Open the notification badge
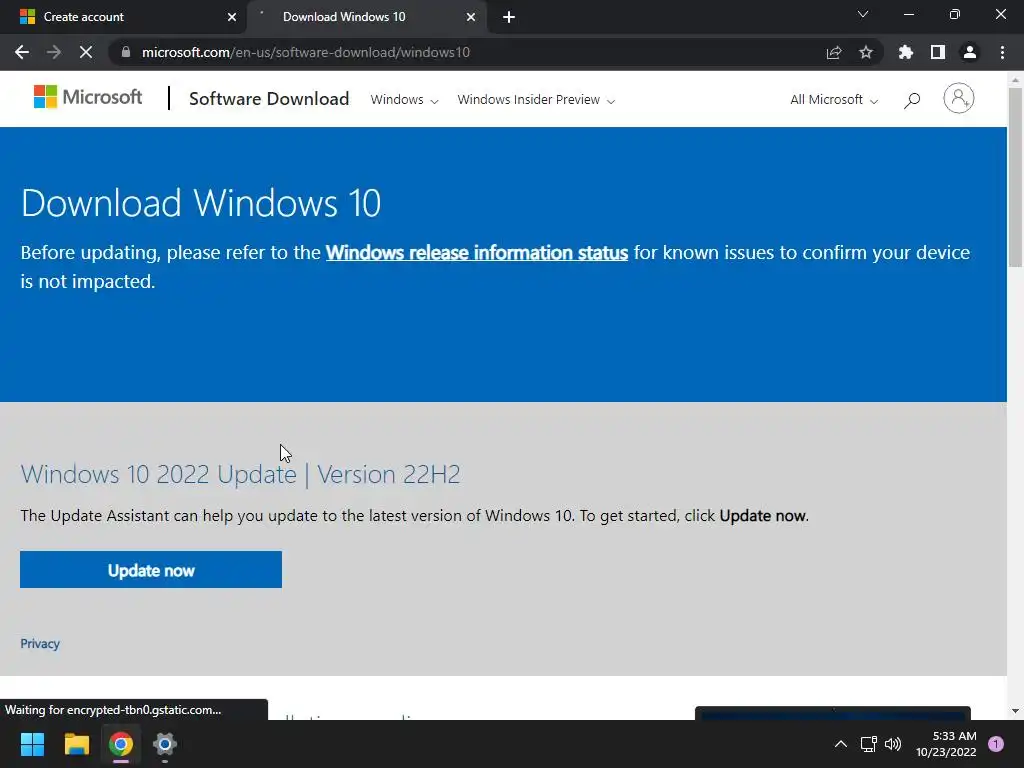This screenshot has width=1024, height=768. [x=995, y=744]
